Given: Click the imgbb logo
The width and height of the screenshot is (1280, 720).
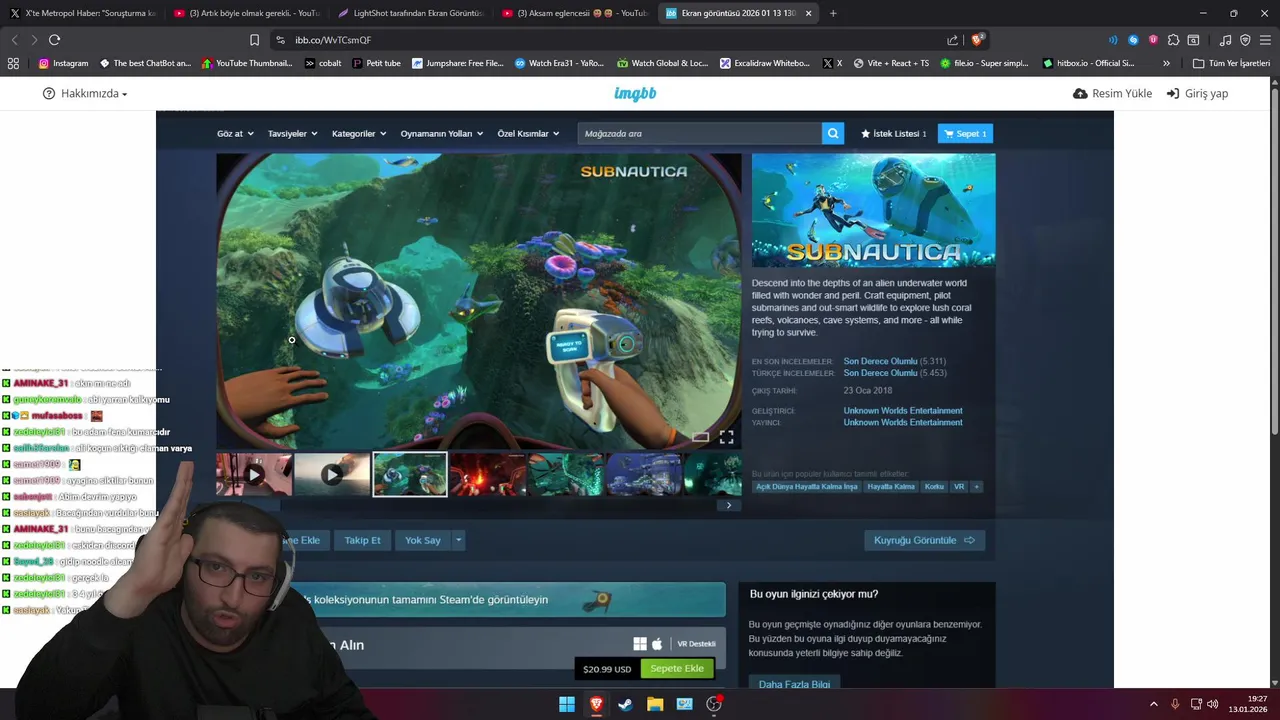Looking at the screenshot, I should 635,93.
